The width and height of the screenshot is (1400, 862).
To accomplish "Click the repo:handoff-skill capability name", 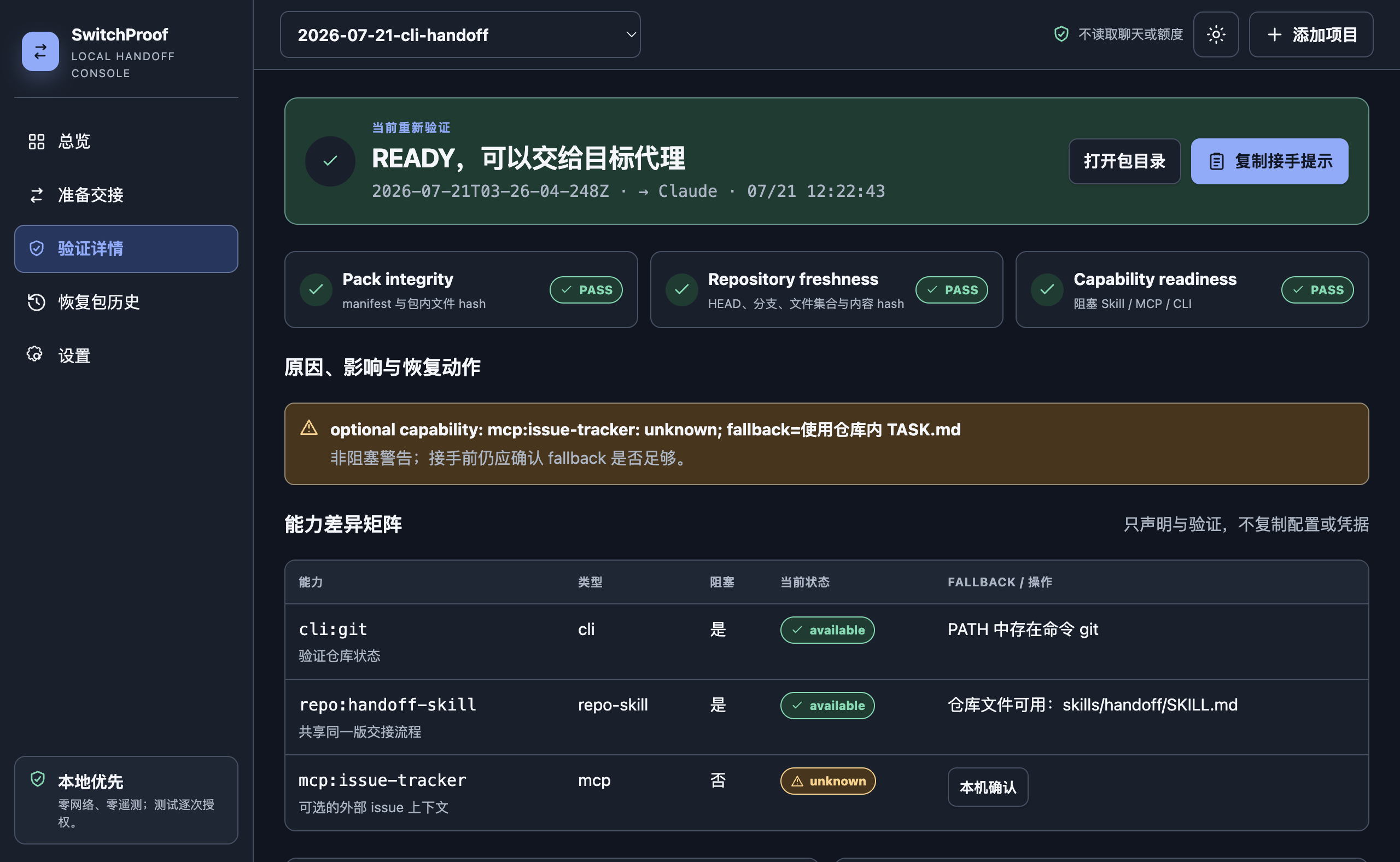I will [388, 705].
